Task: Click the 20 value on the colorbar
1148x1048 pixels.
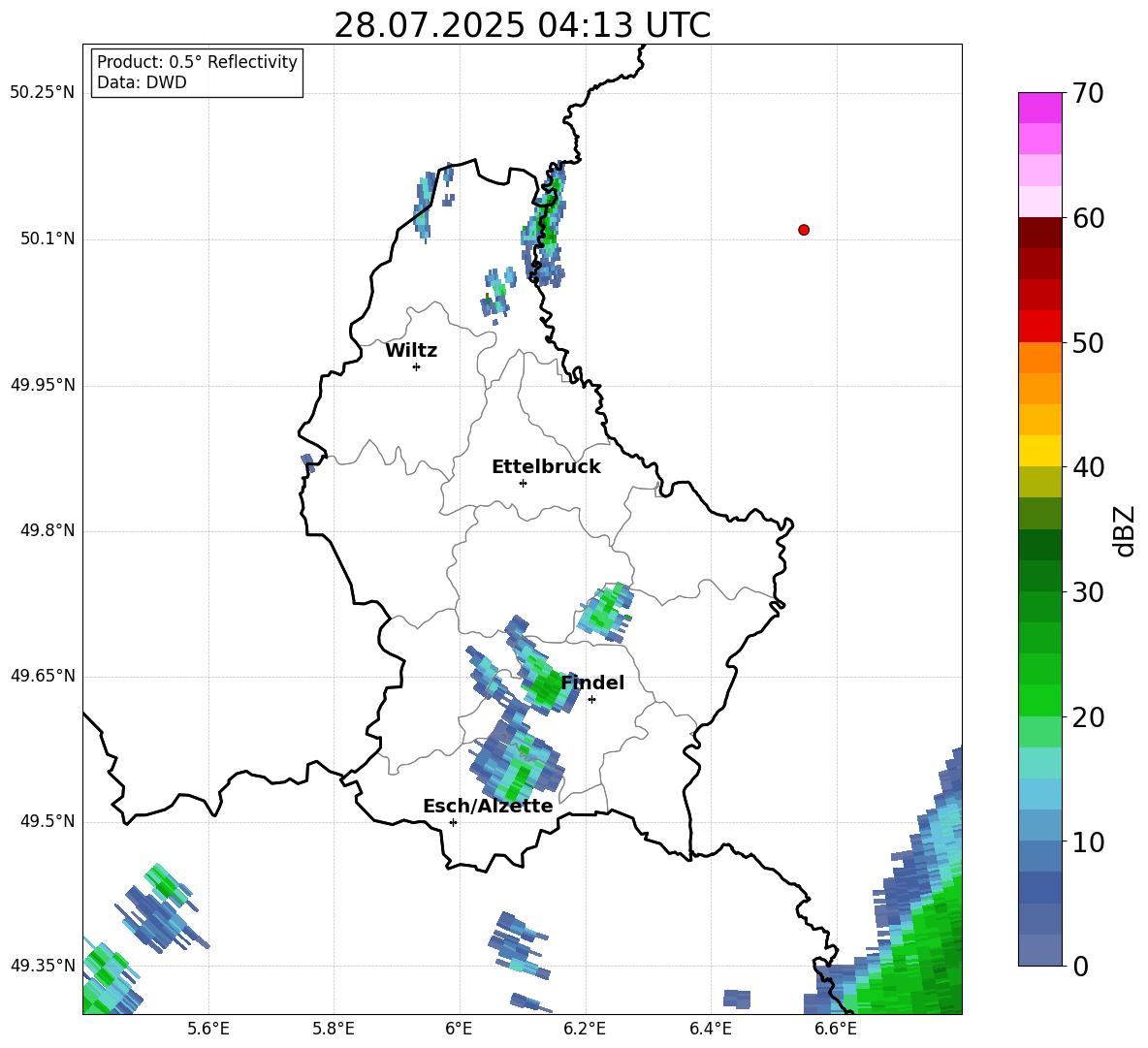Action: [x=1088, y=717]
